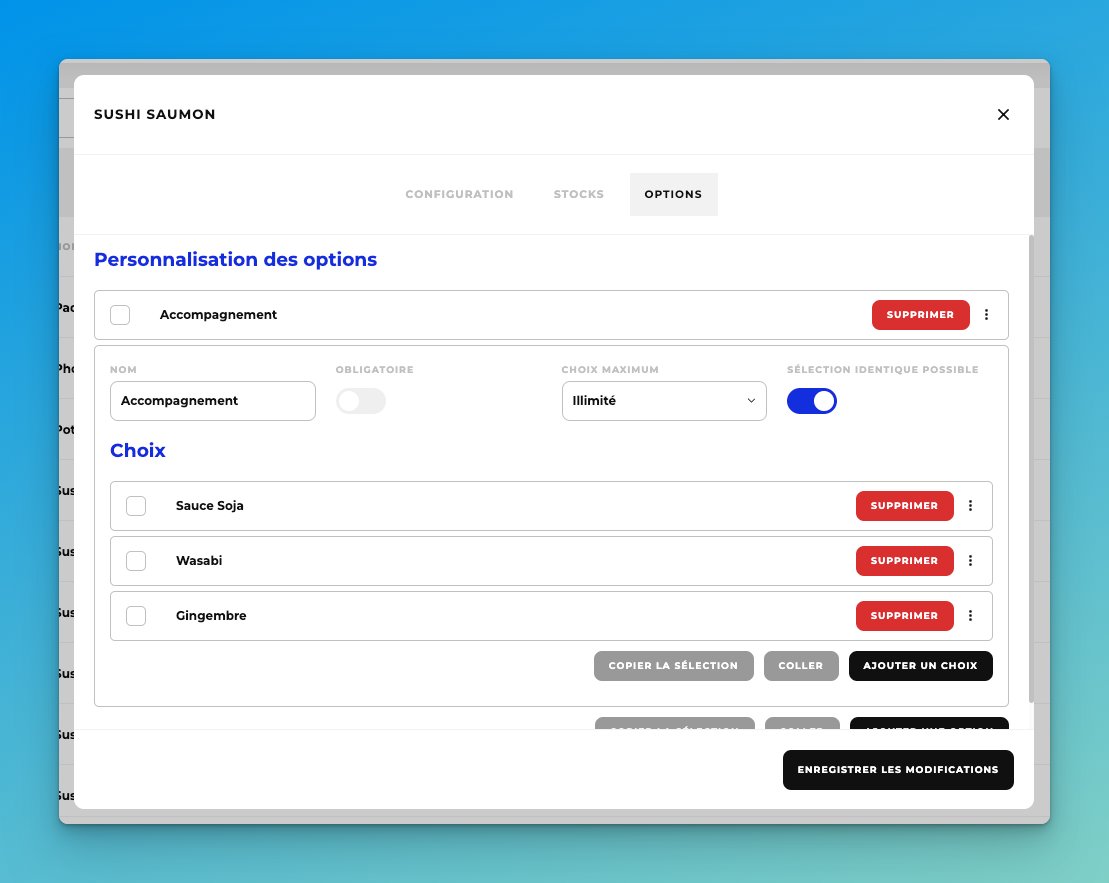
Task: Delete Gingembre using Supprimer
Action: point(905,616)
